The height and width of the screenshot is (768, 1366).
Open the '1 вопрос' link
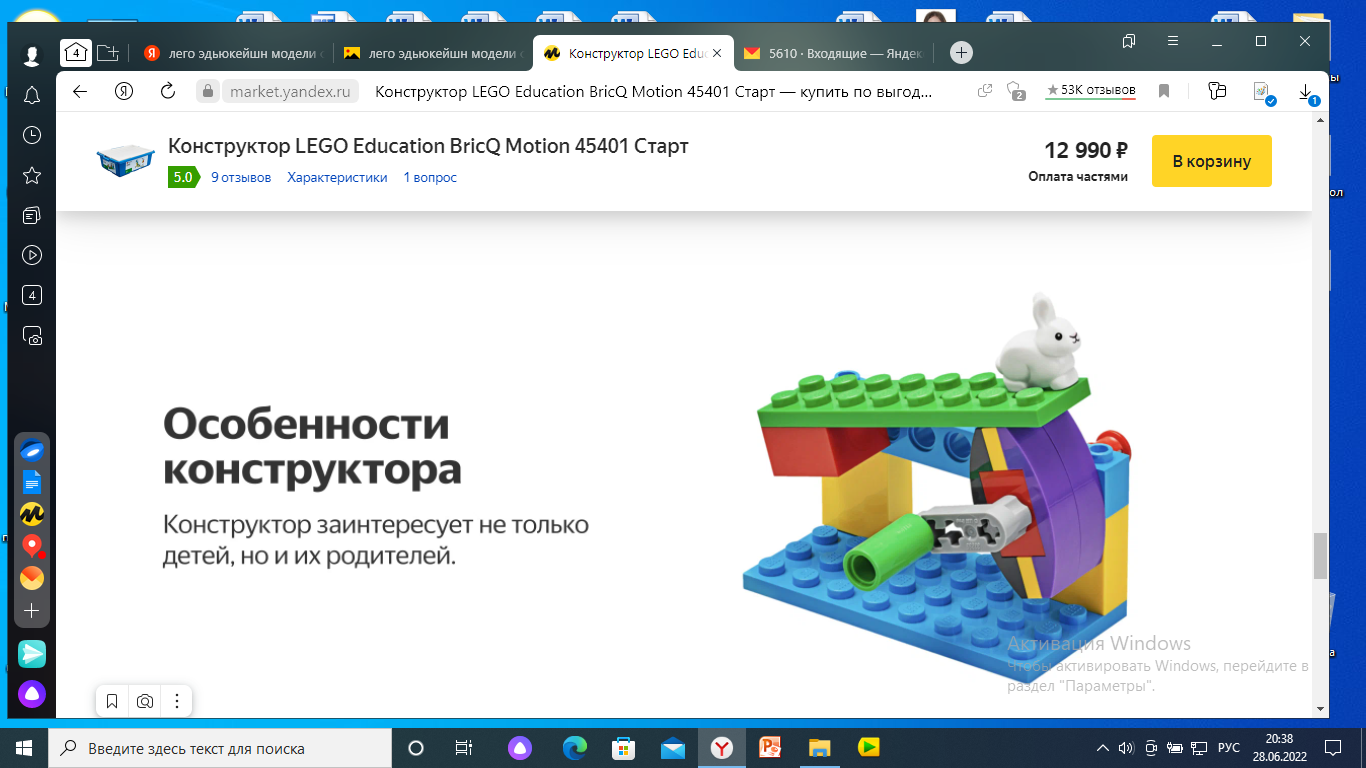430,177
